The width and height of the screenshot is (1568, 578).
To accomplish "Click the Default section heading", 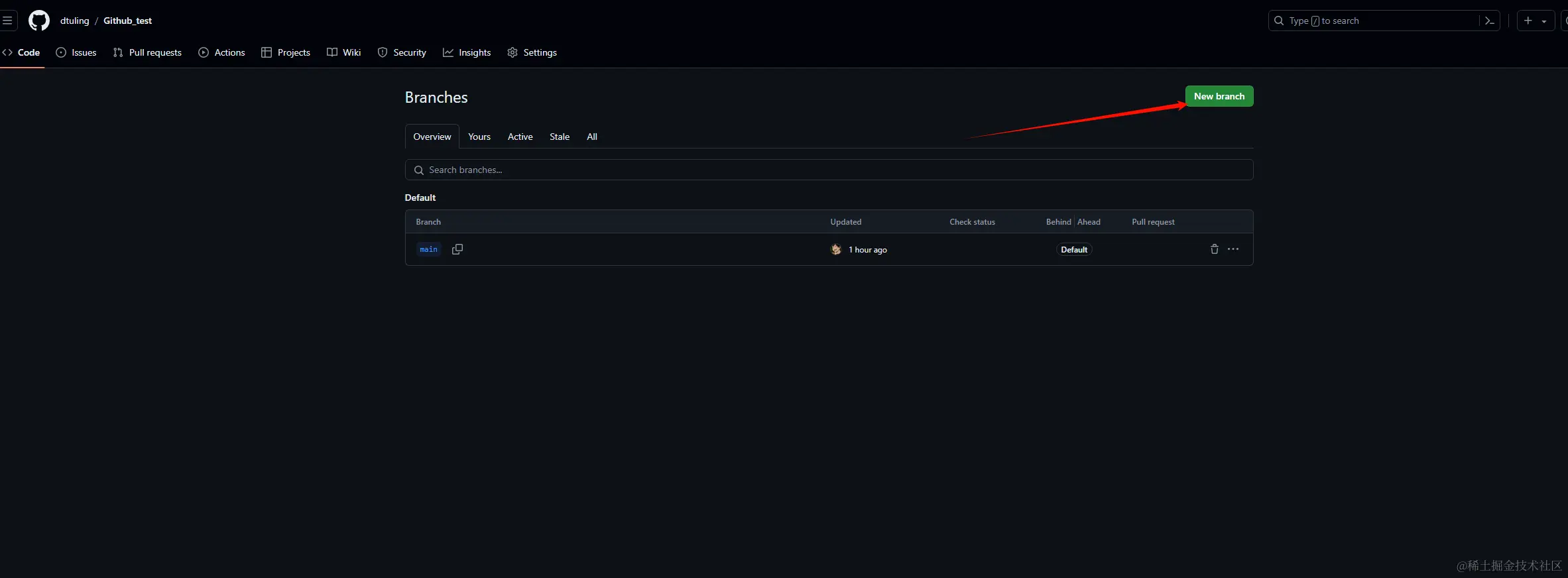I will pos(420,198).
